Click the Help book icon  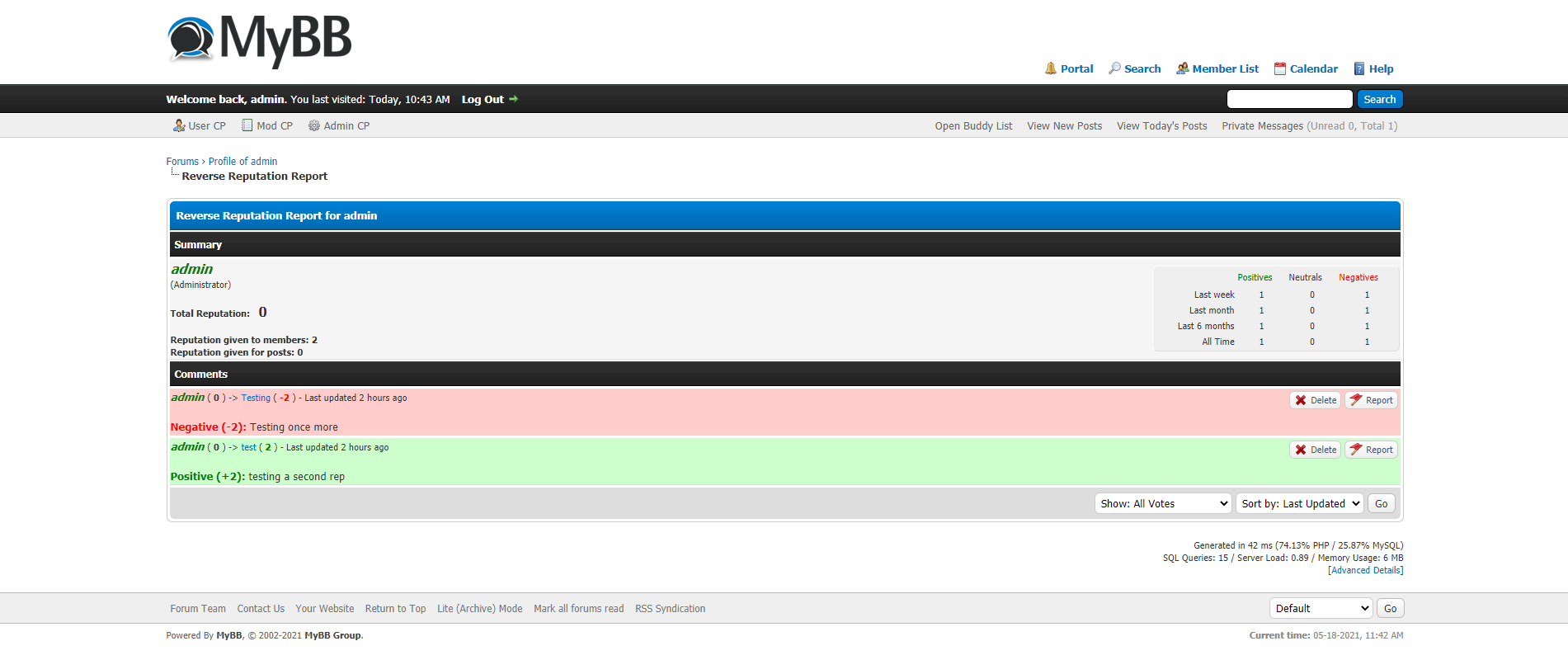tap(1359, 68)
